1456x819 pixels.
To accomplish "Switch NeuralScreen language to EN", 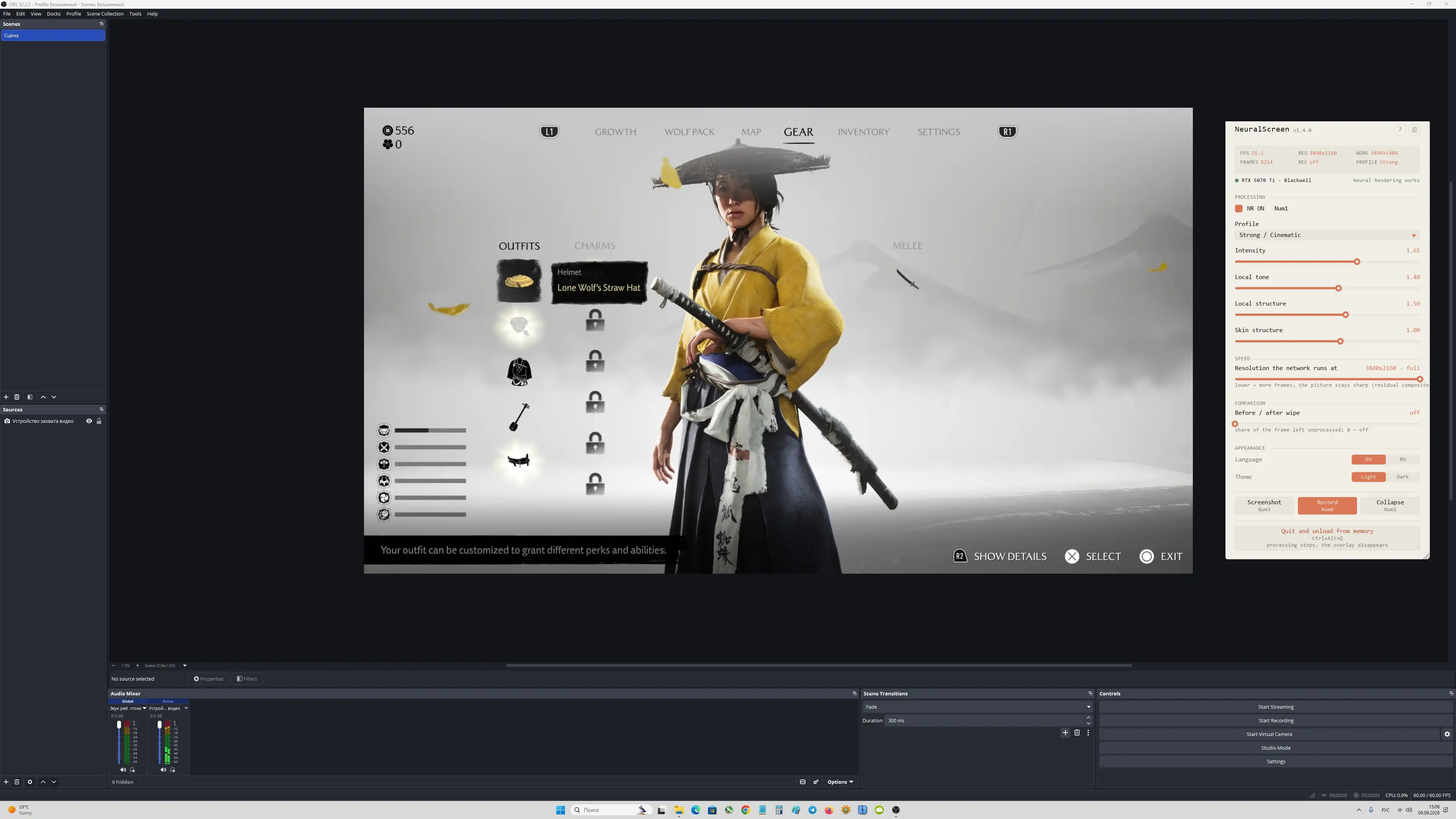I will point(1368,460).
